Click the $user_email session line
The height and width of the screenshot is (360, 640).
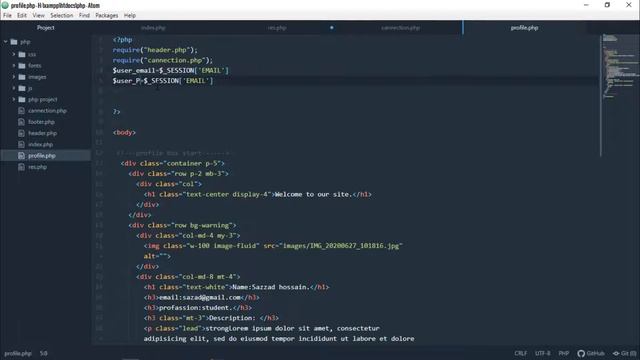tap(171, 70)
